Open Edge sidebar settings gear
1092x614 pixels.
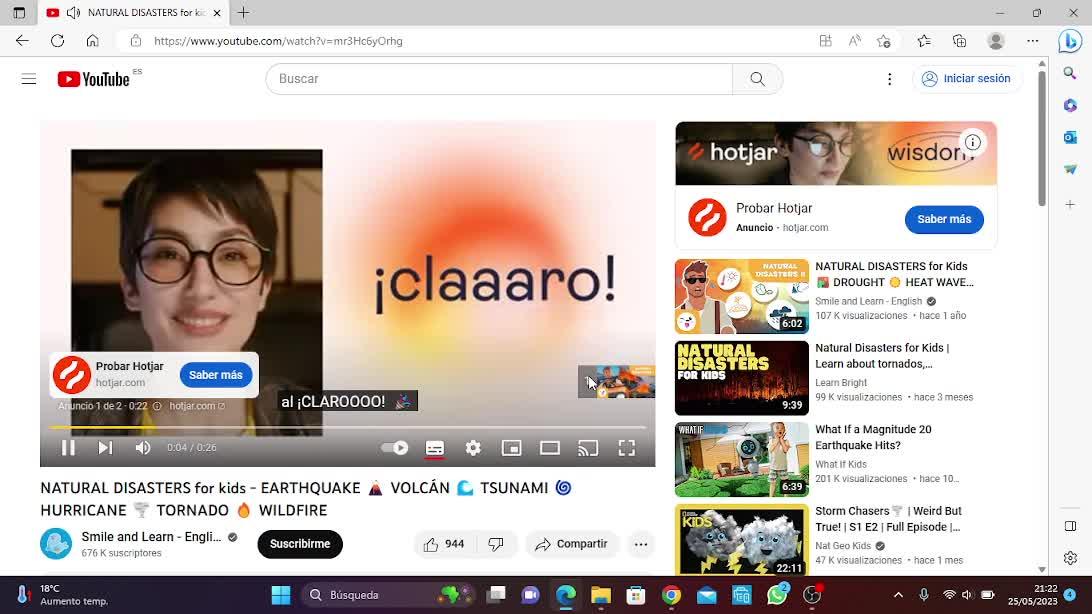pyautogui.click(x=1070, y=558)
